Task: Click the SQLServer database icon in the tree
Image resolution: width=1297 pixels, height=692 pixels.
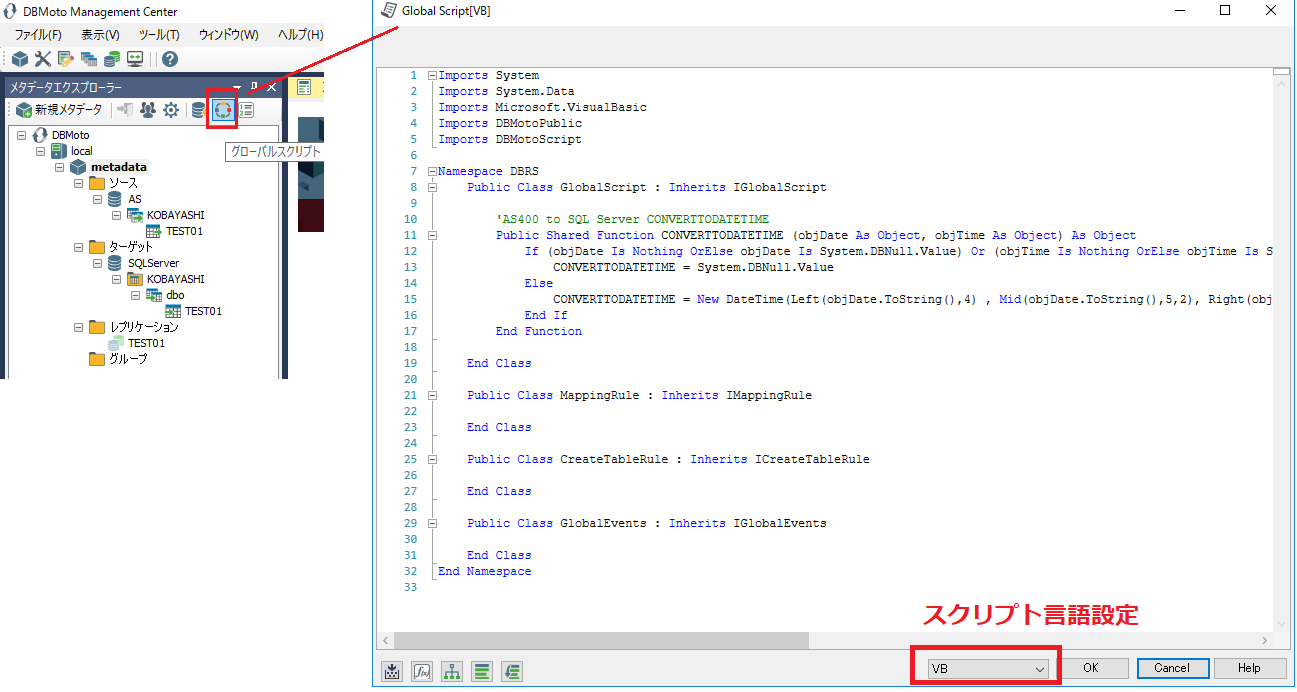Action: coord(115,263)
